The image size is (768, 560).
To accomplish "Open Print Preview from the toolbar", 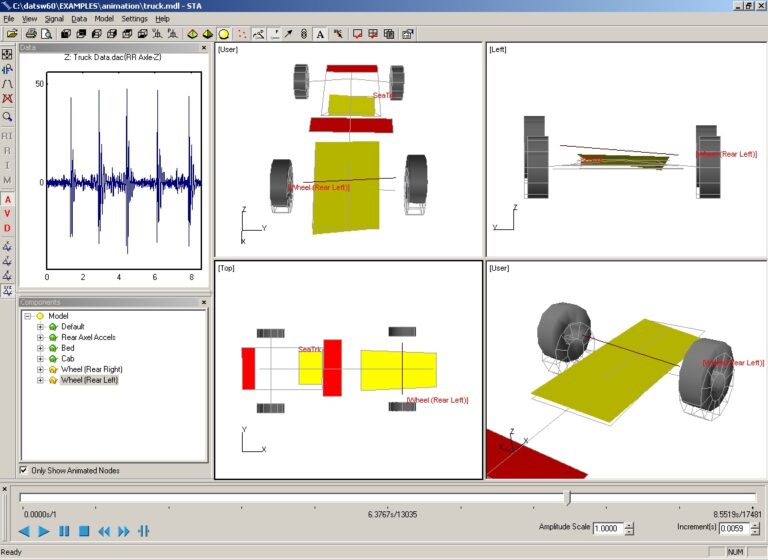I will coord(47,34).
